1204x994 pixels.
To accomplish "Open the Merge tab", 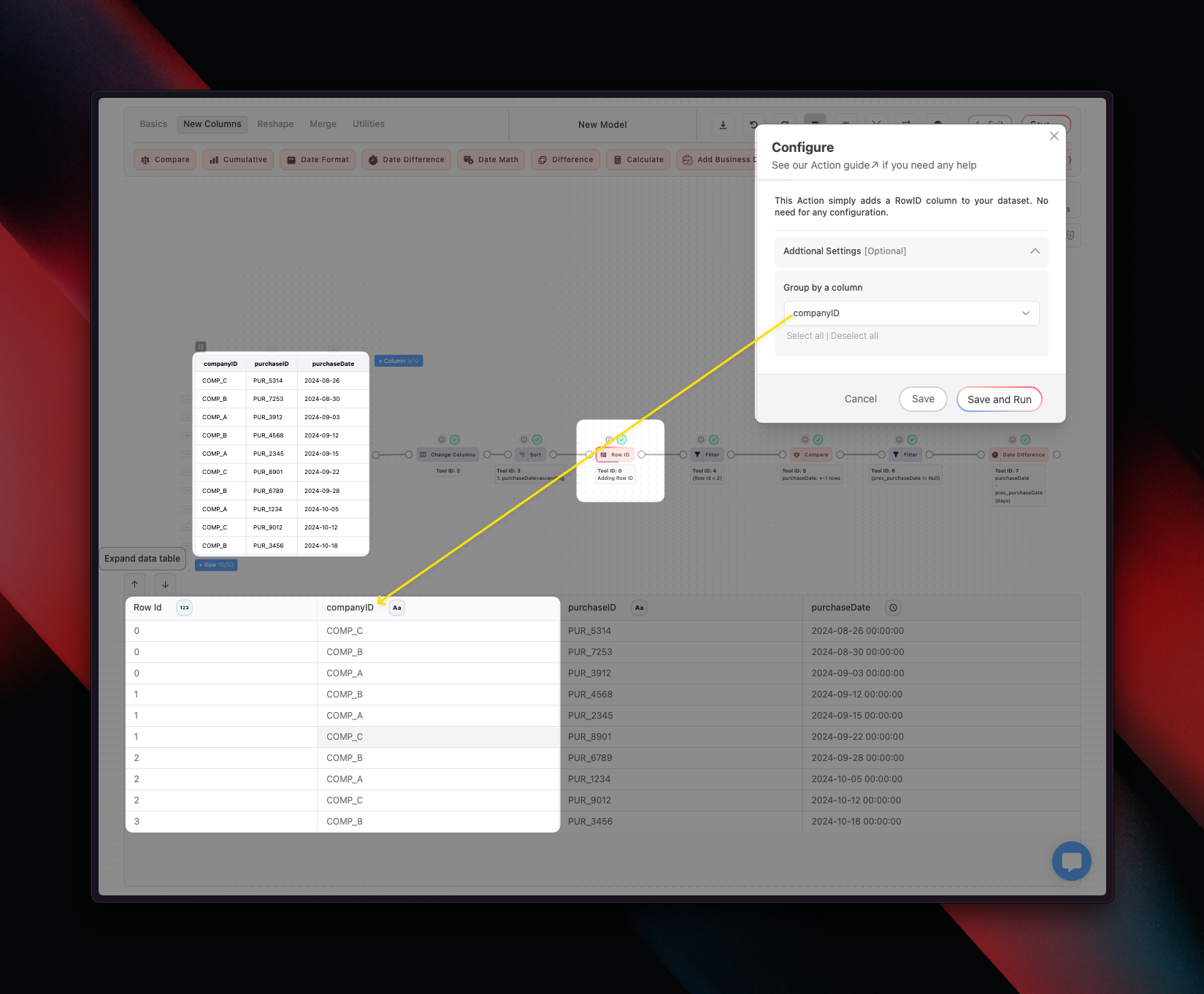I will (x=323, y=124).
